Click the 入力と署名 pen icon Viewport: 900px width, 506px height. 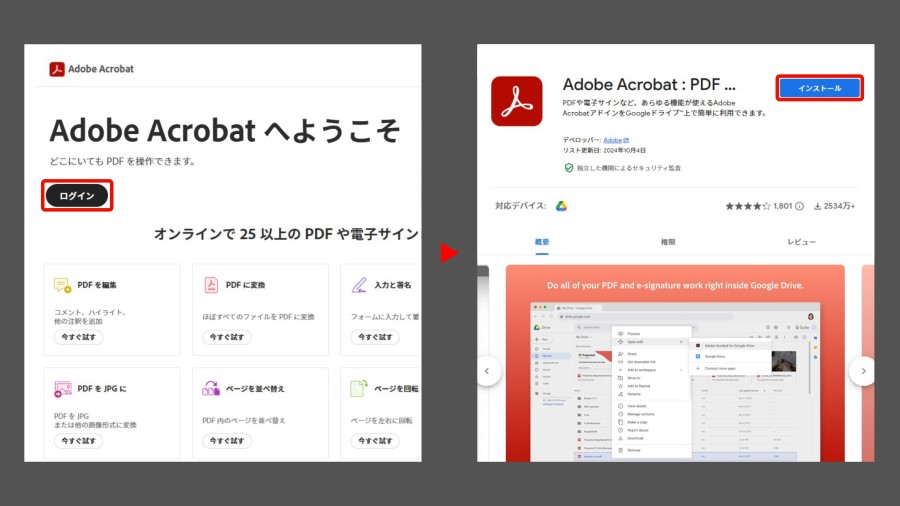(x=359, y=285)
